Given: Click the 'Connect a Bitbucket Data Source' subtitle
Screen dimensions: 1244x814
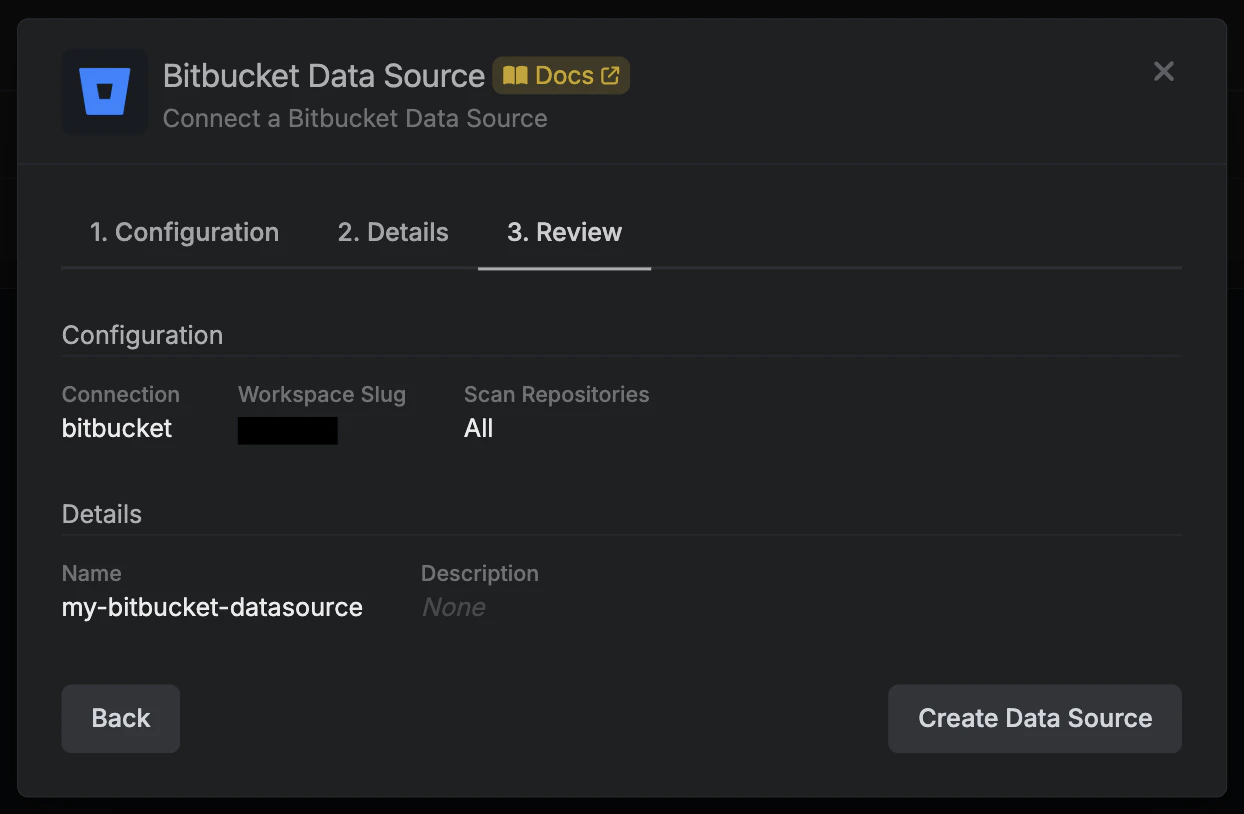Looking at the screenshot, I should pyautogui.click(x=355, y=118).
